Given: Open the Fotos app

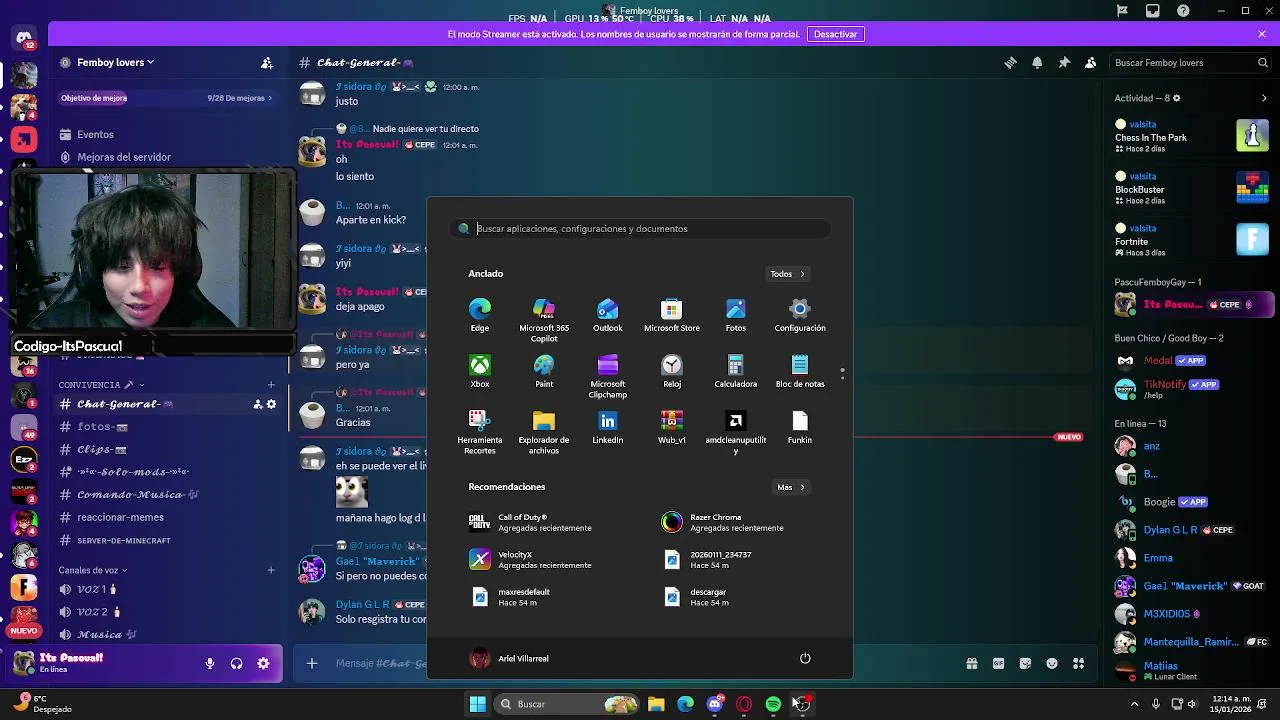Looking at the screenshot, I should [x=736, y=315].
